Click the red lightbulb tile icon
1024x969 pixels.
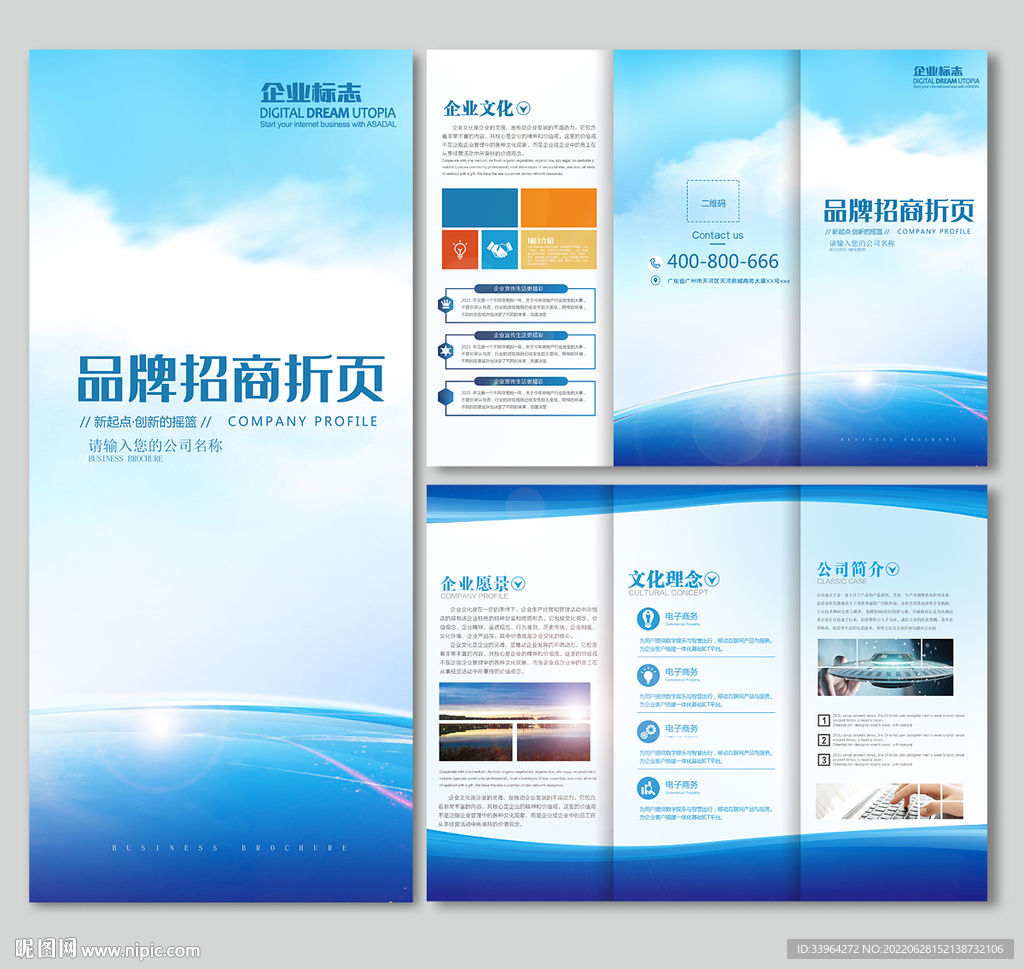[x=460, y=249]
